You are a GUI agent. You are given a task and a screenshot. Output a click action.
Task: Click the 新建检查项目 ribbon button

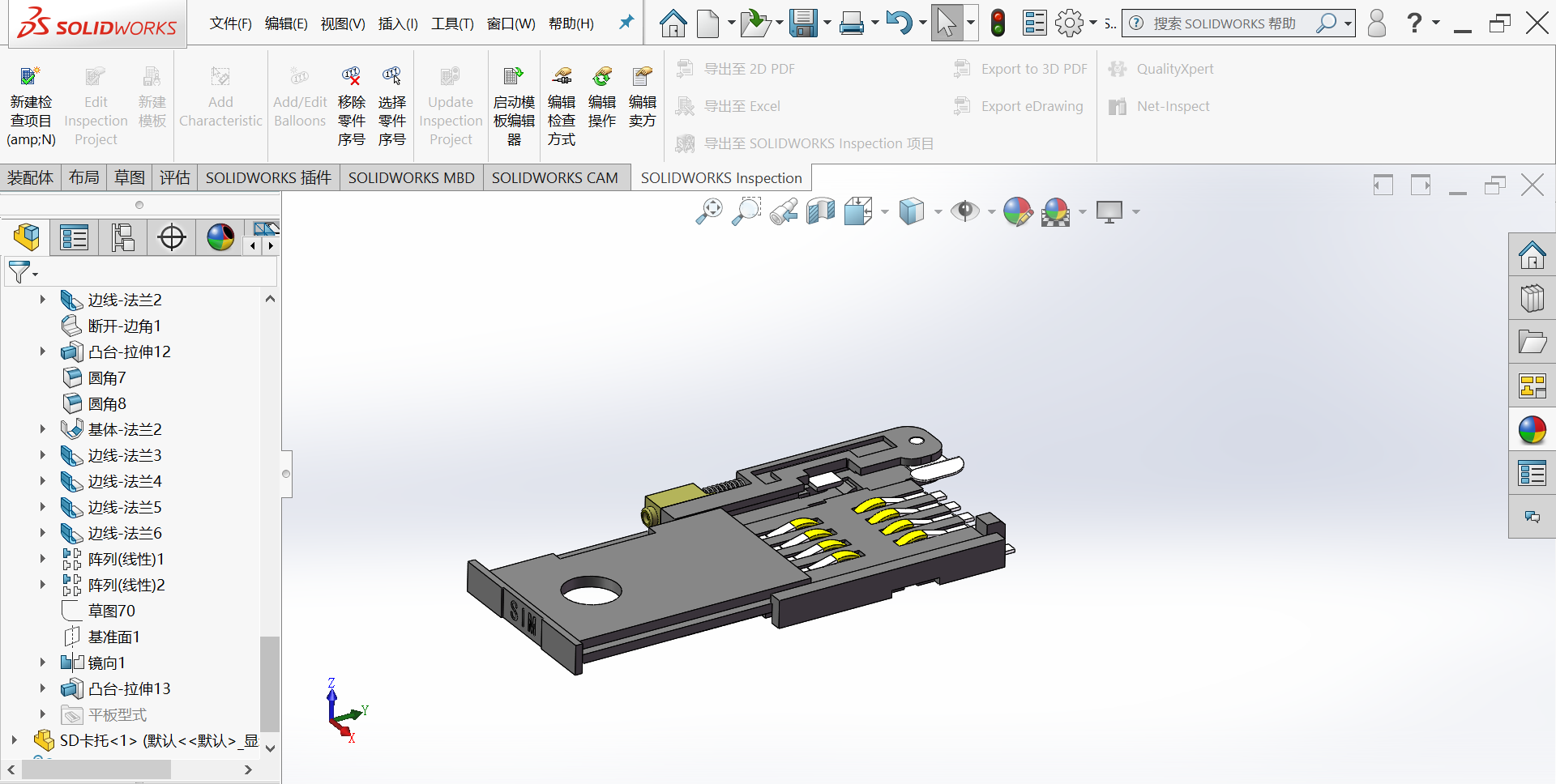[31, 107]
